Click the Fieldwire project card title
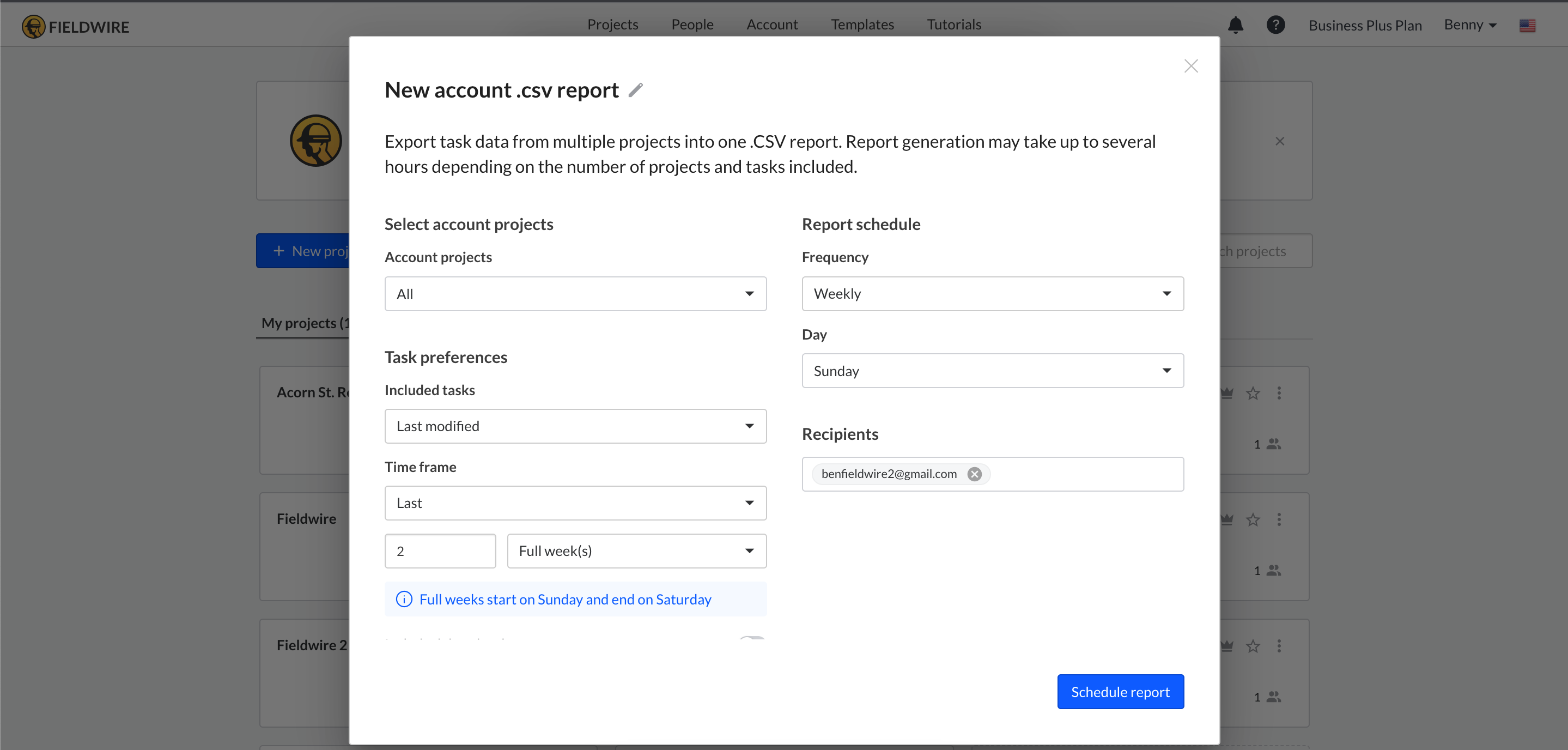The width and height of the screenshot is (1568, 750). [306, 519]
